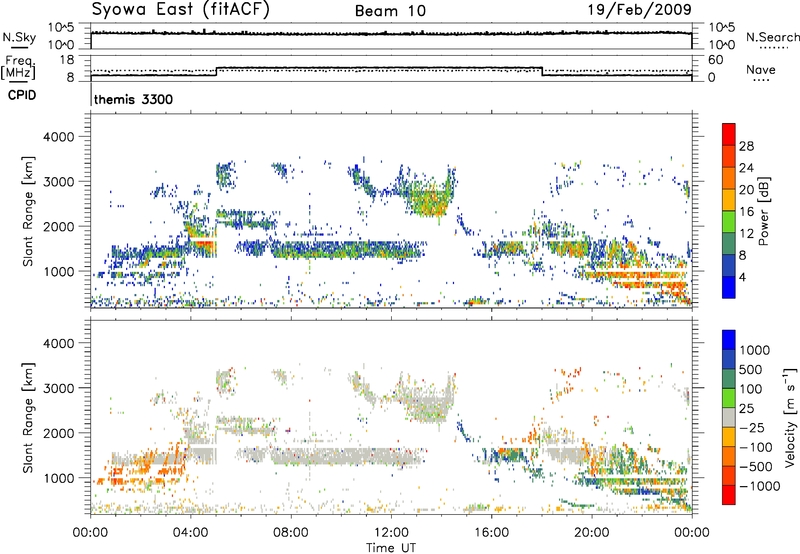This screenshot has height=554, width=800.
Task: Click the '25' label on Velocity color bar
Action: pos(747,408)
